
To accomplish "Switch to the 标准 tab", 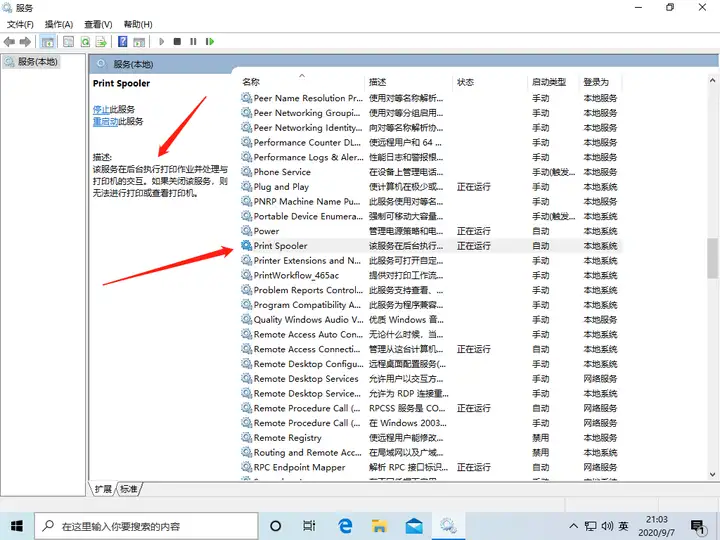I will tap(129, 489).
